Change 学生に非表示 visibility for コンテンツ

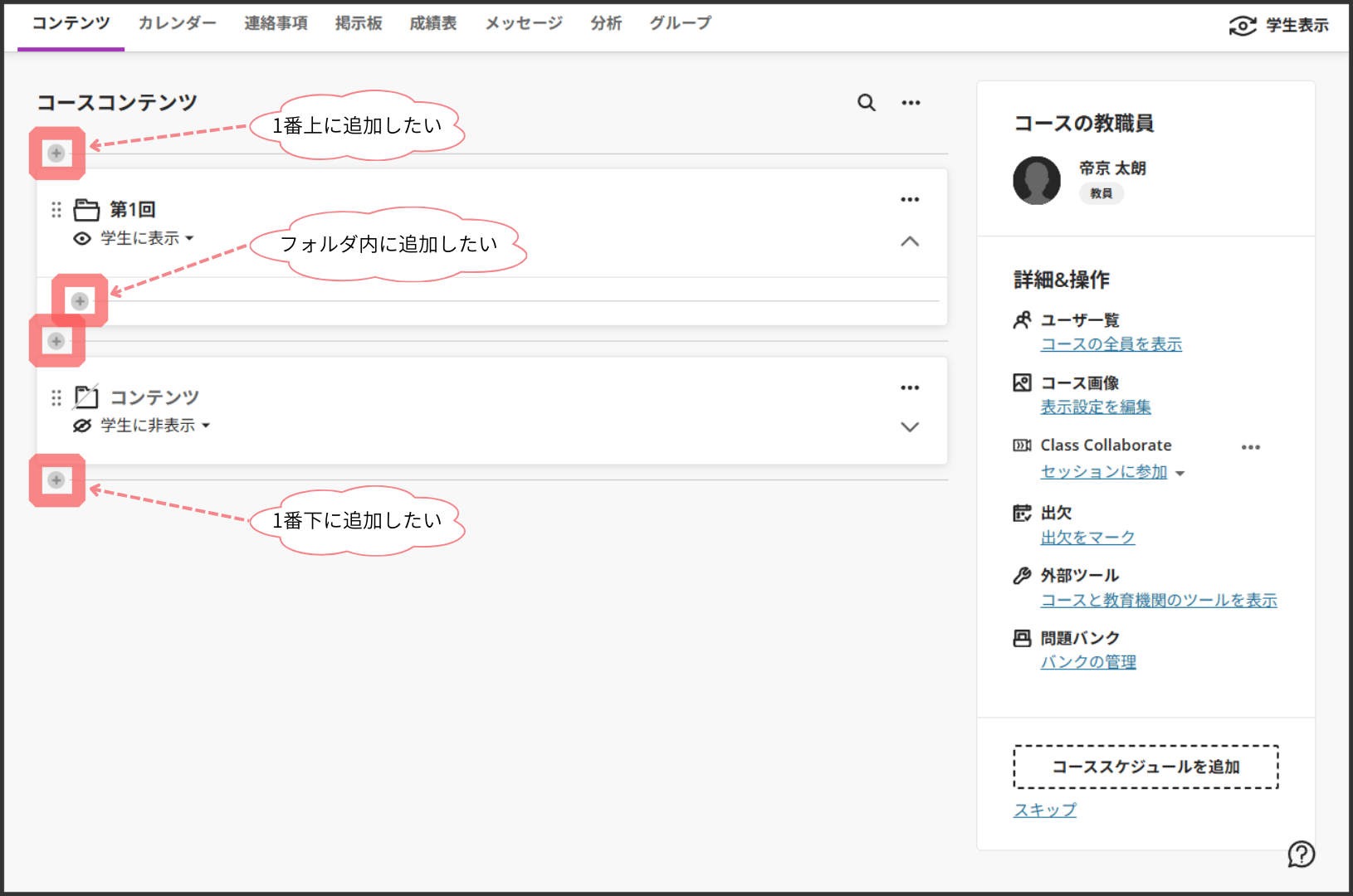[155, 426]
